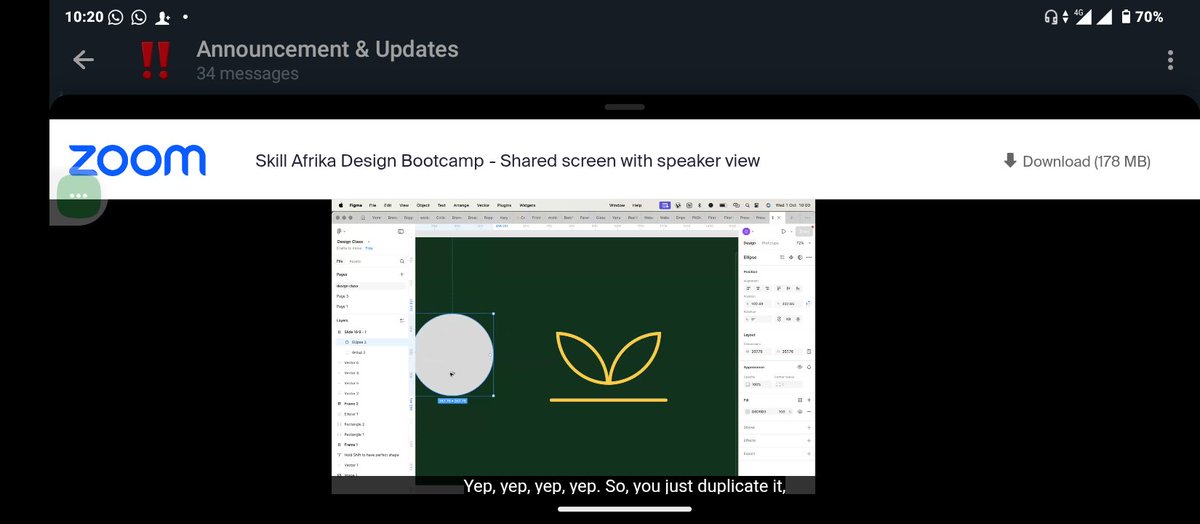Open the Figma main logo menu

pos(340,231)
